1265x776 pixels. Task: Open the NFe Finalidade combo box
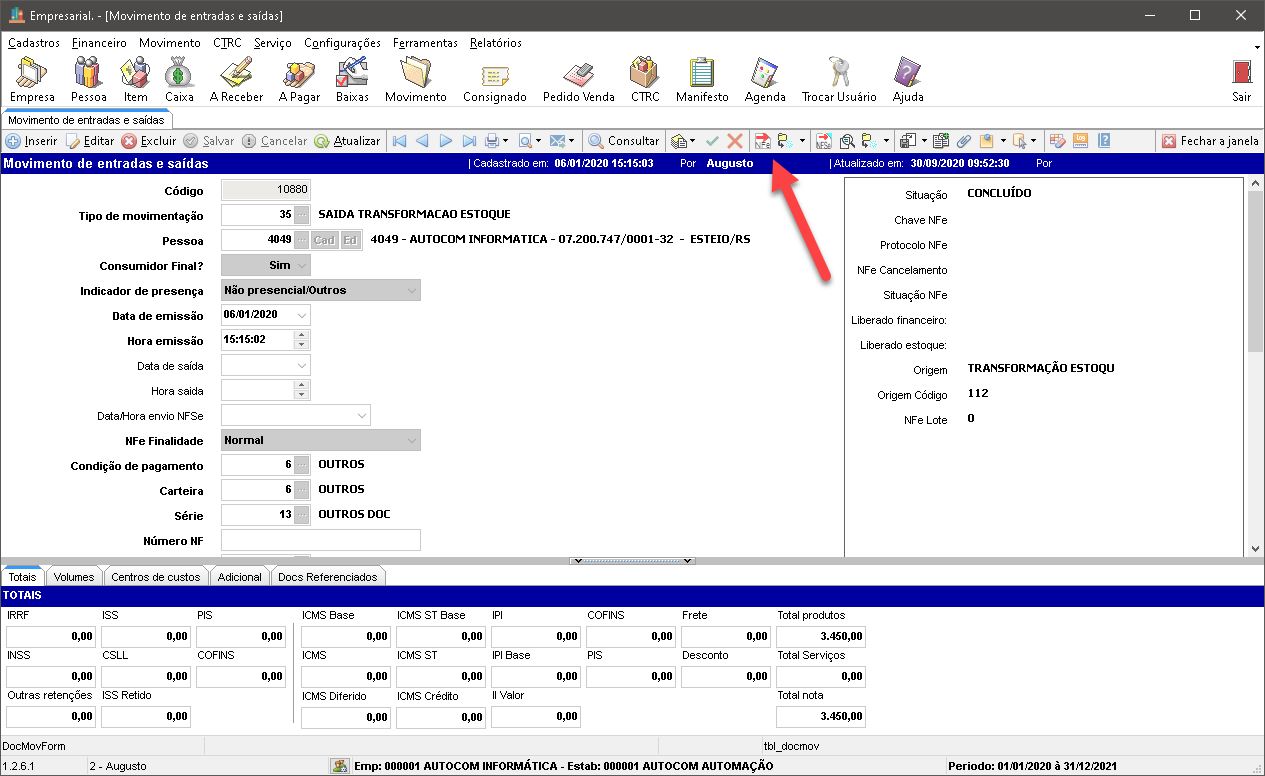pyautogui.click(x=411, y=440)
